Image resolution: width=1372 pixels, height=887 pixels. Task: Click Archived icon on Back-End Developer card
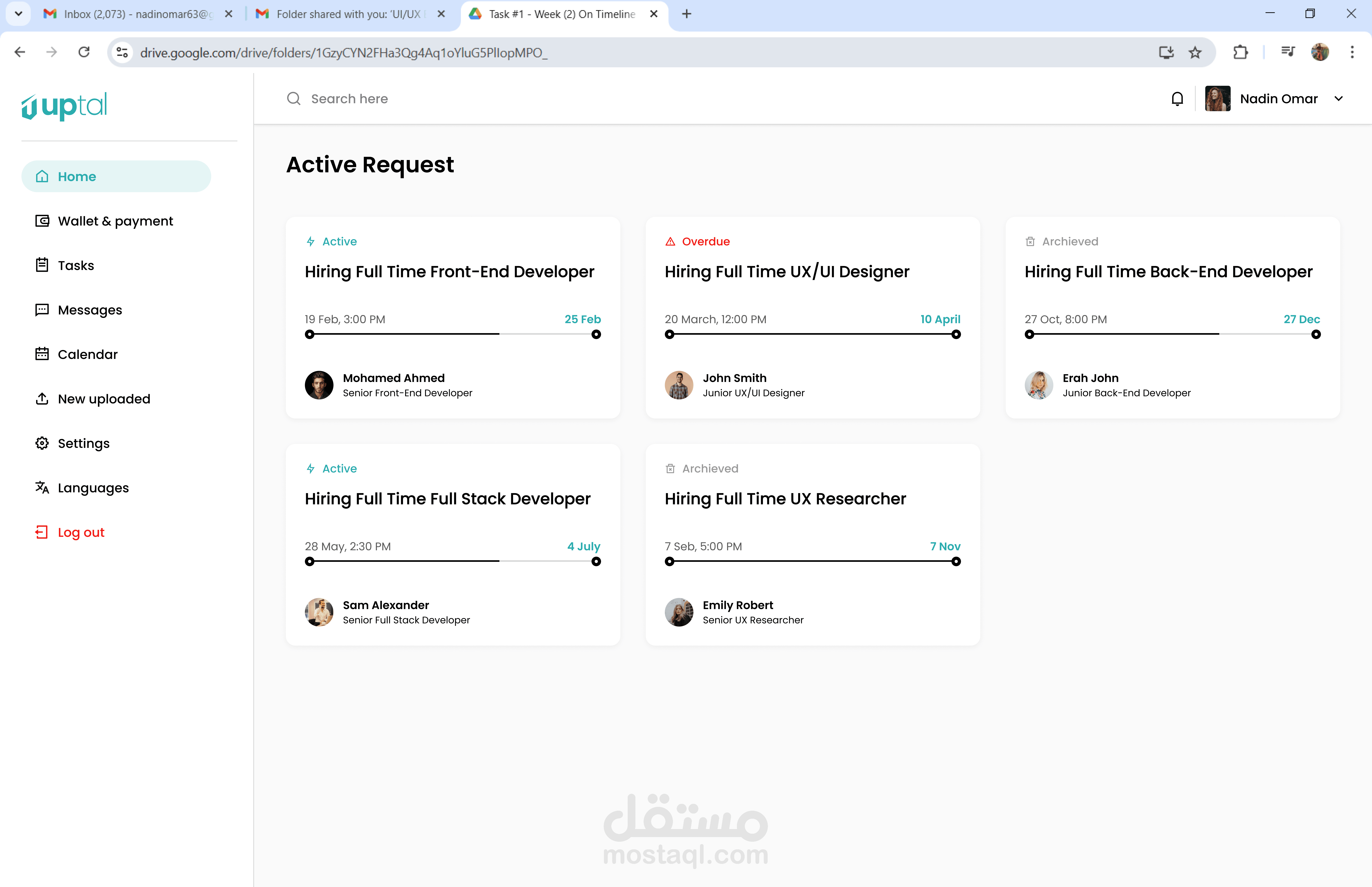[1030, 241]
